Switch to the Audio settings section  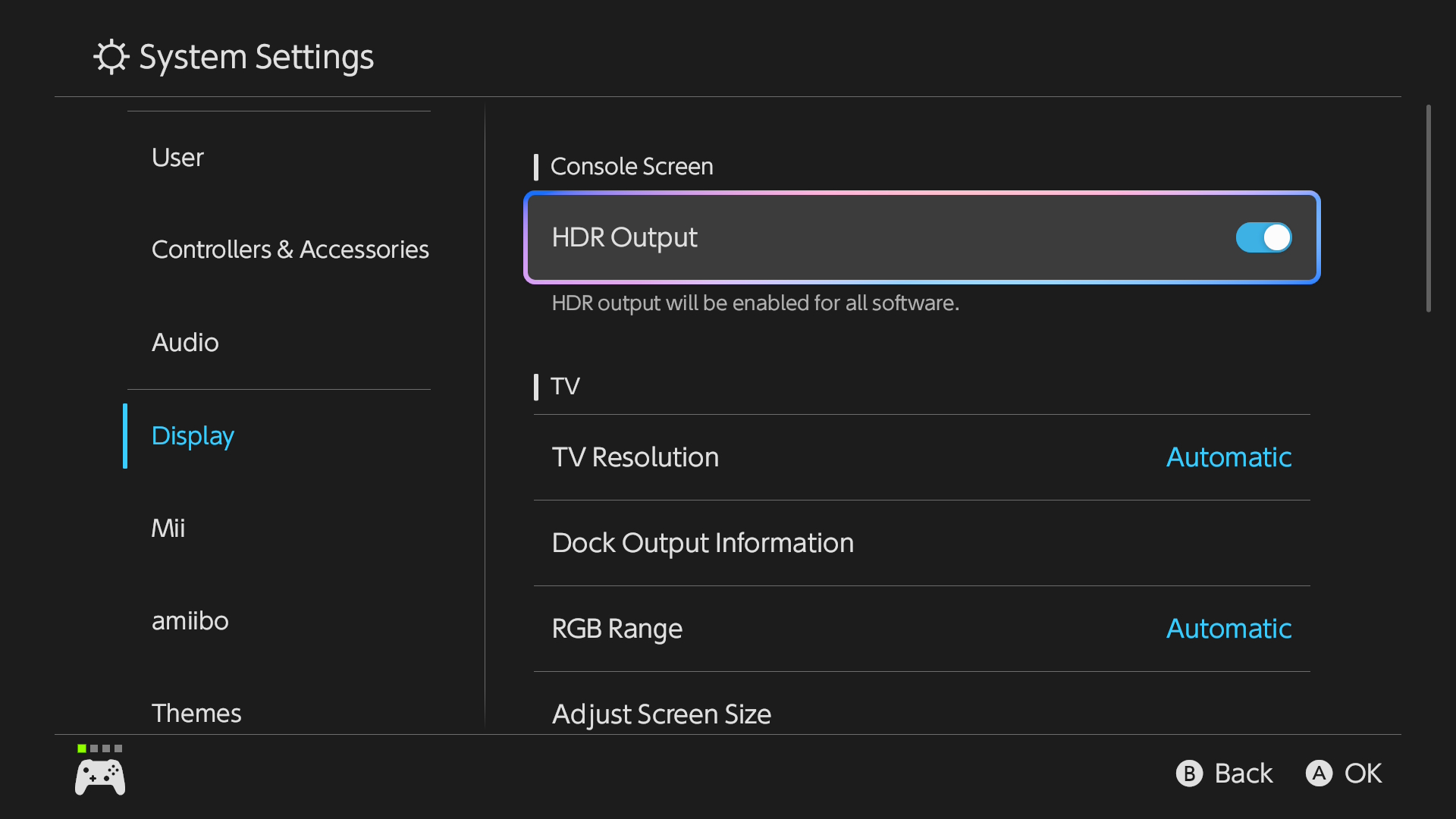(x=184, y=342)
